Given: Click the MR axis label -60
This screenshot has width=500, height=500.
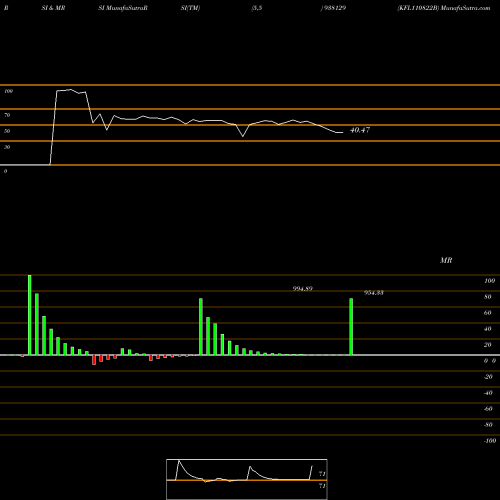Looking at the screenshot, I should (x=488, y=409).
